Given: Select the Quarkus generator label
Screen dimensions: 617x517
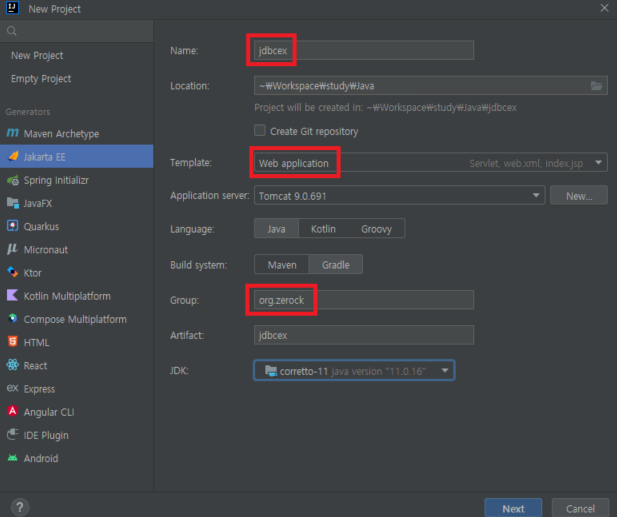Looking at the screenshot, I should point(41,226).
